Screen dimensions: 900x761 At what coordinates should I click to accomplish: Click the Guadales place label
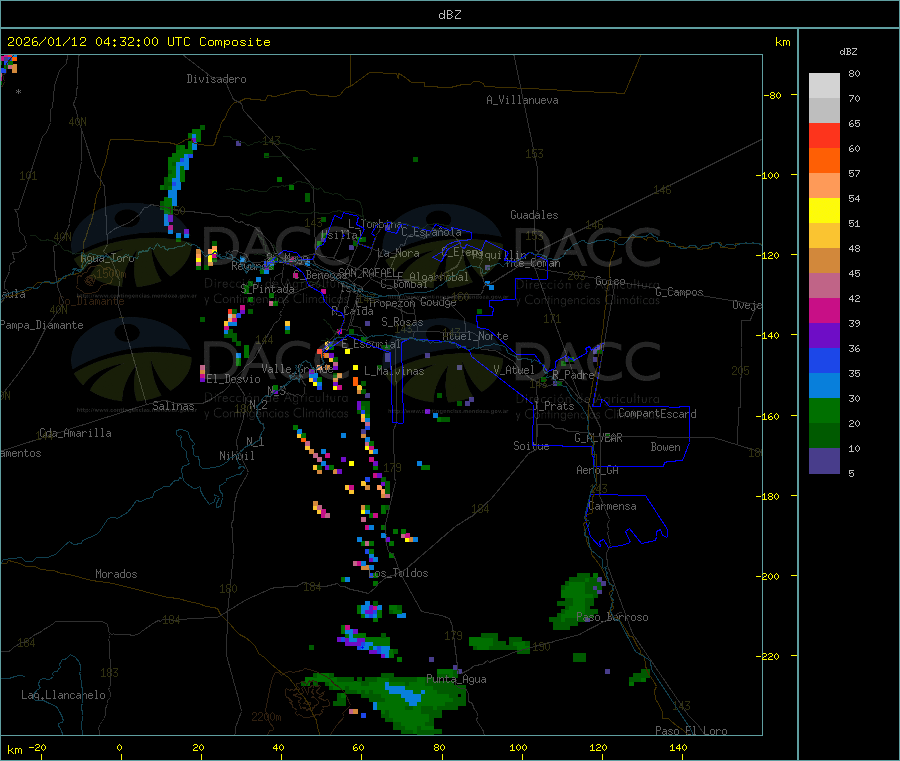[x=534, y=215]
